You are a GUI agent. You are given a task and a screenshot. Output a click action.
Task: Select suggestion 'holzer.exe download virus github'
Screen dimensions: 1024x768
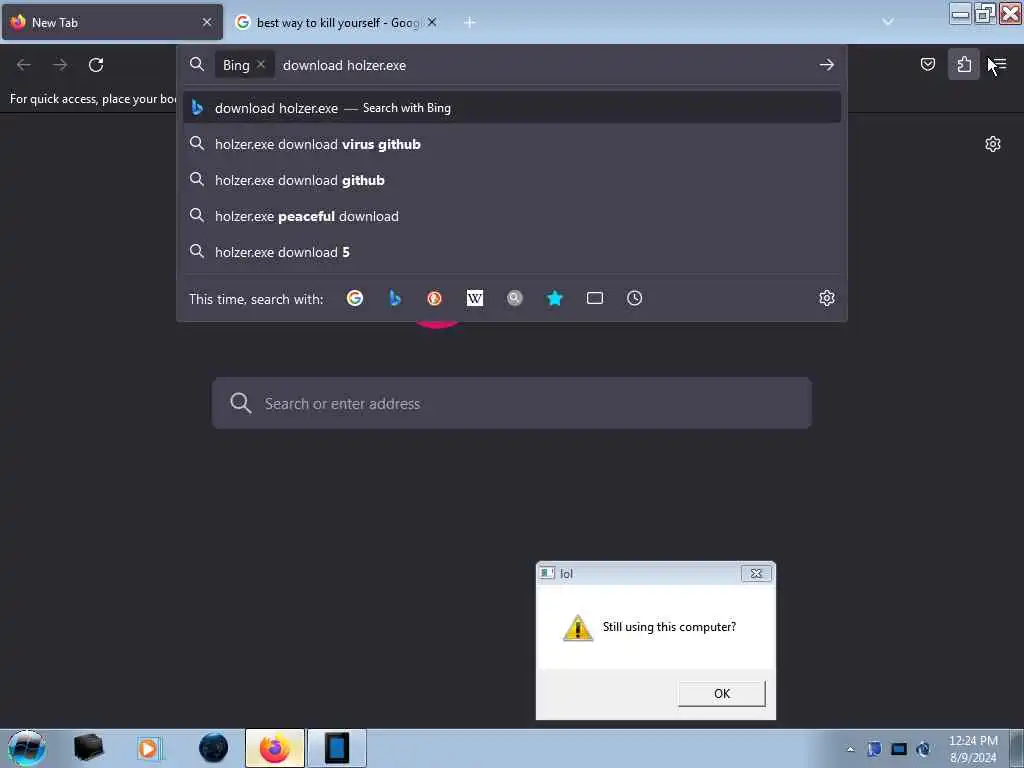click(512, 144)
